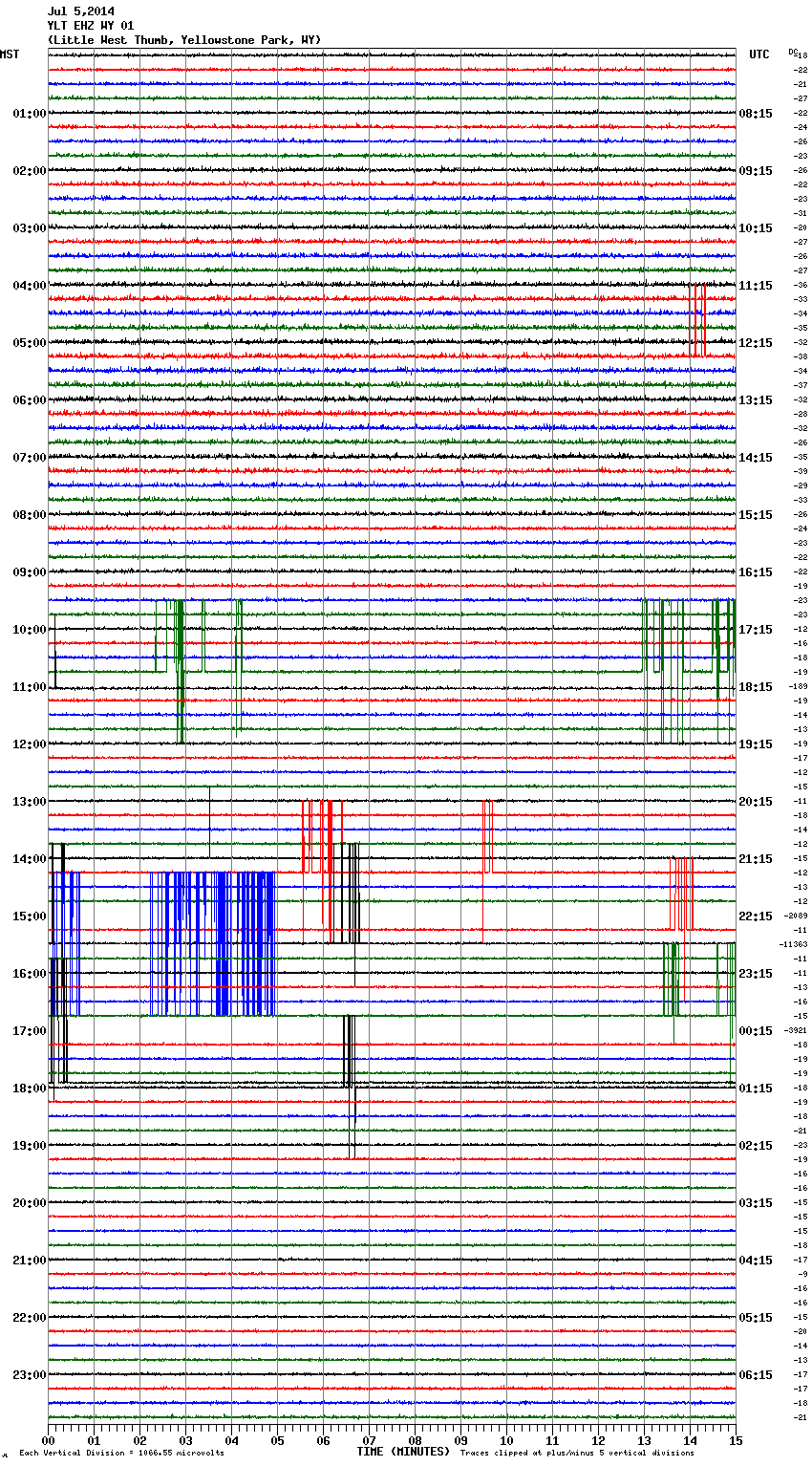The height and width of the screenshot is (1466, 812).
Task: Select the MST time label "03:00"
Action: [x=30, y=228]
